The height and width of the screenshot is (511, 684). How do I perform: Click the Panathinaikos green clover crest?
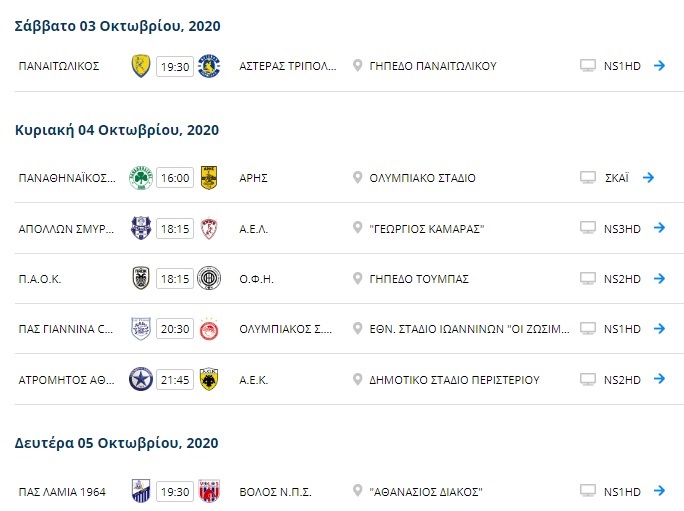click(141, 178)
